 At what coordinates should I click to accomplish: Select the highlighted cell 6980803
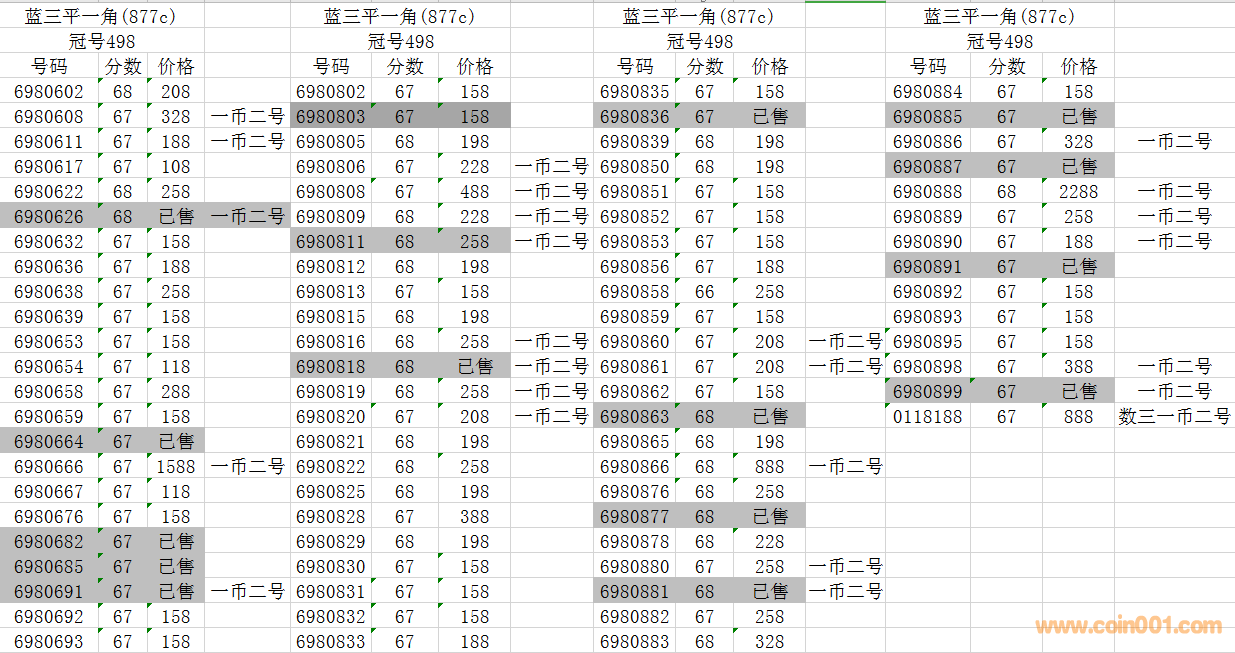point(331,117)
